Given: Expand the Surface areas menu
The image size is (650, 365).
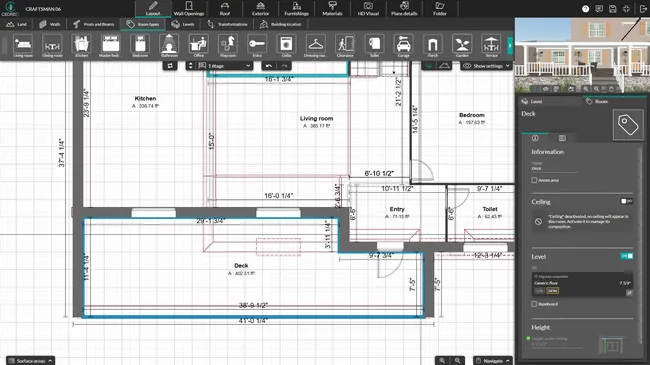Looking at the screenshot, I should 31,361.
